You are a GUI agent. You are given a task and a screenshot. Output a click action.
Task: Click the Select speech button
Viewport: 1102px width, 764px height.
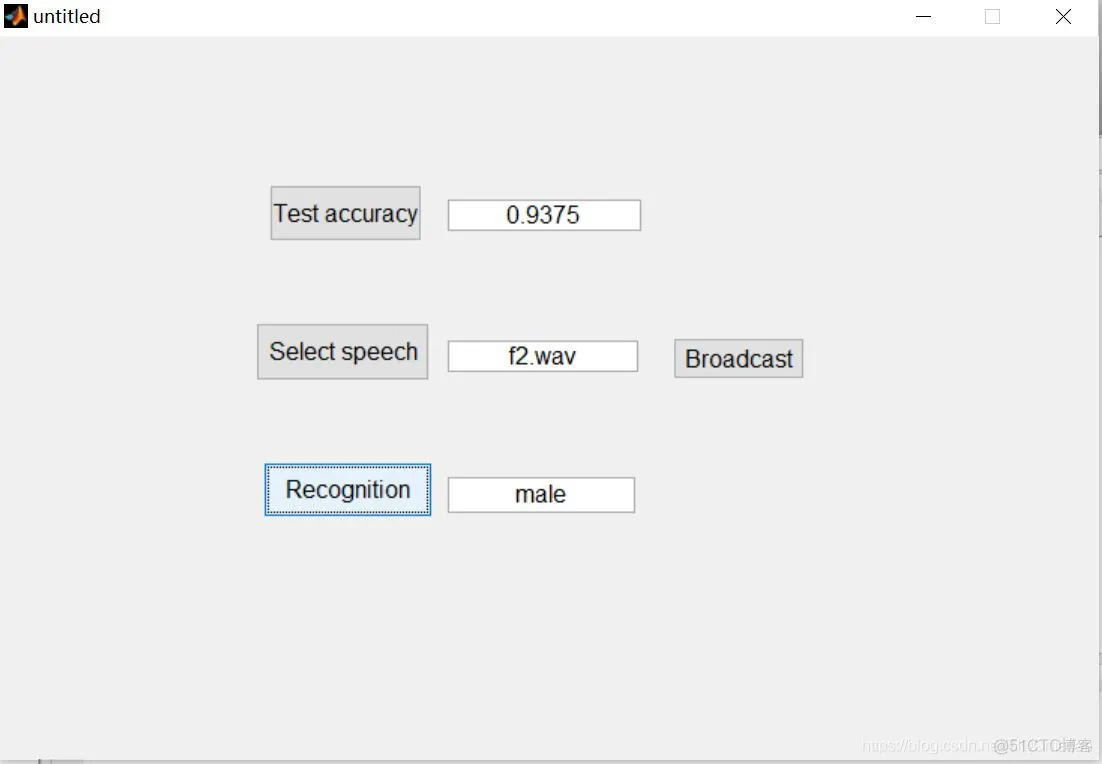click(x=342, y=351)
